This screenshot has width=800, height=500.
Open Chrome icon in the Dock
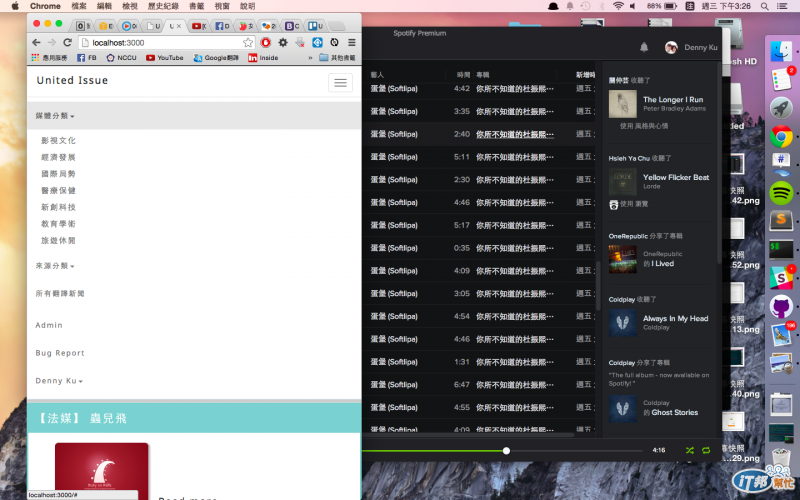click(781, 137)
